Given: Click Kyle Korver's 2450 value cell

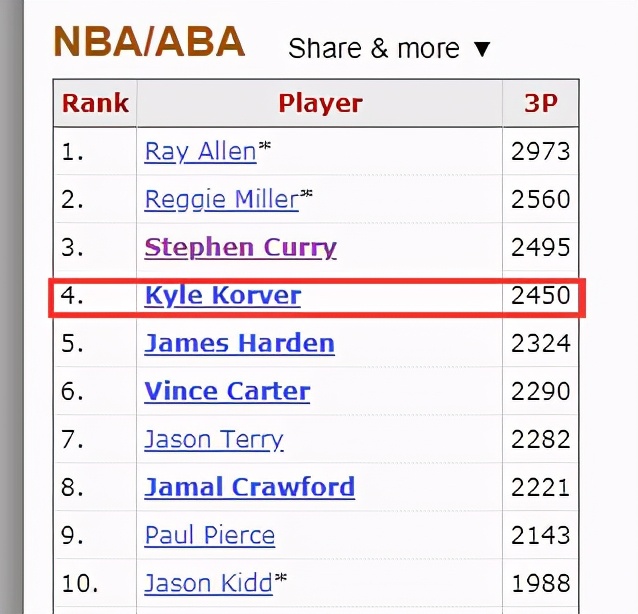Looking at the screenshot, I should pos(541,295).
